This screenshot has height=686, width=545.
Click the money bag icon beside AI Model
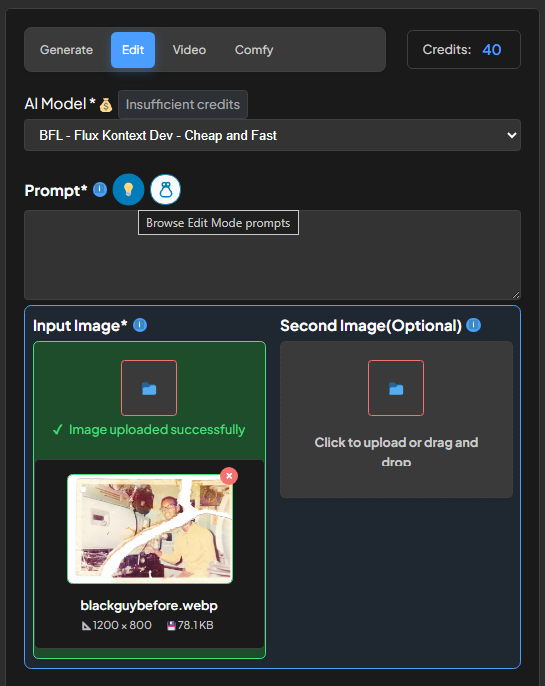106,105
